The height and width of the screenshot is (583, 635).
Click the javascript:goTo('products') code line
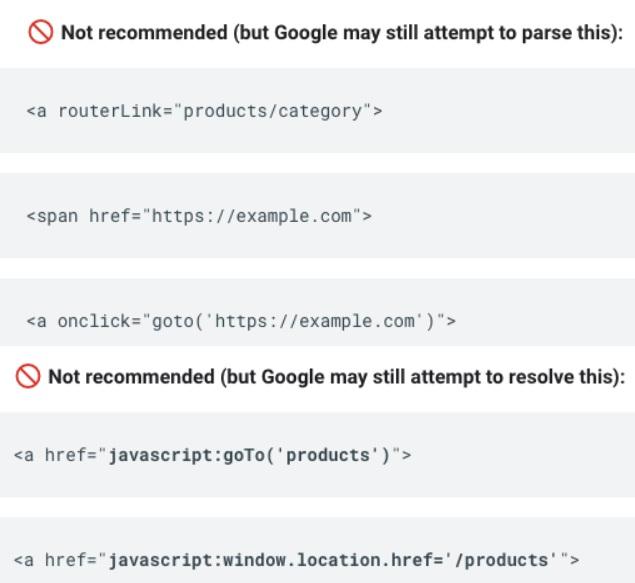214,456
